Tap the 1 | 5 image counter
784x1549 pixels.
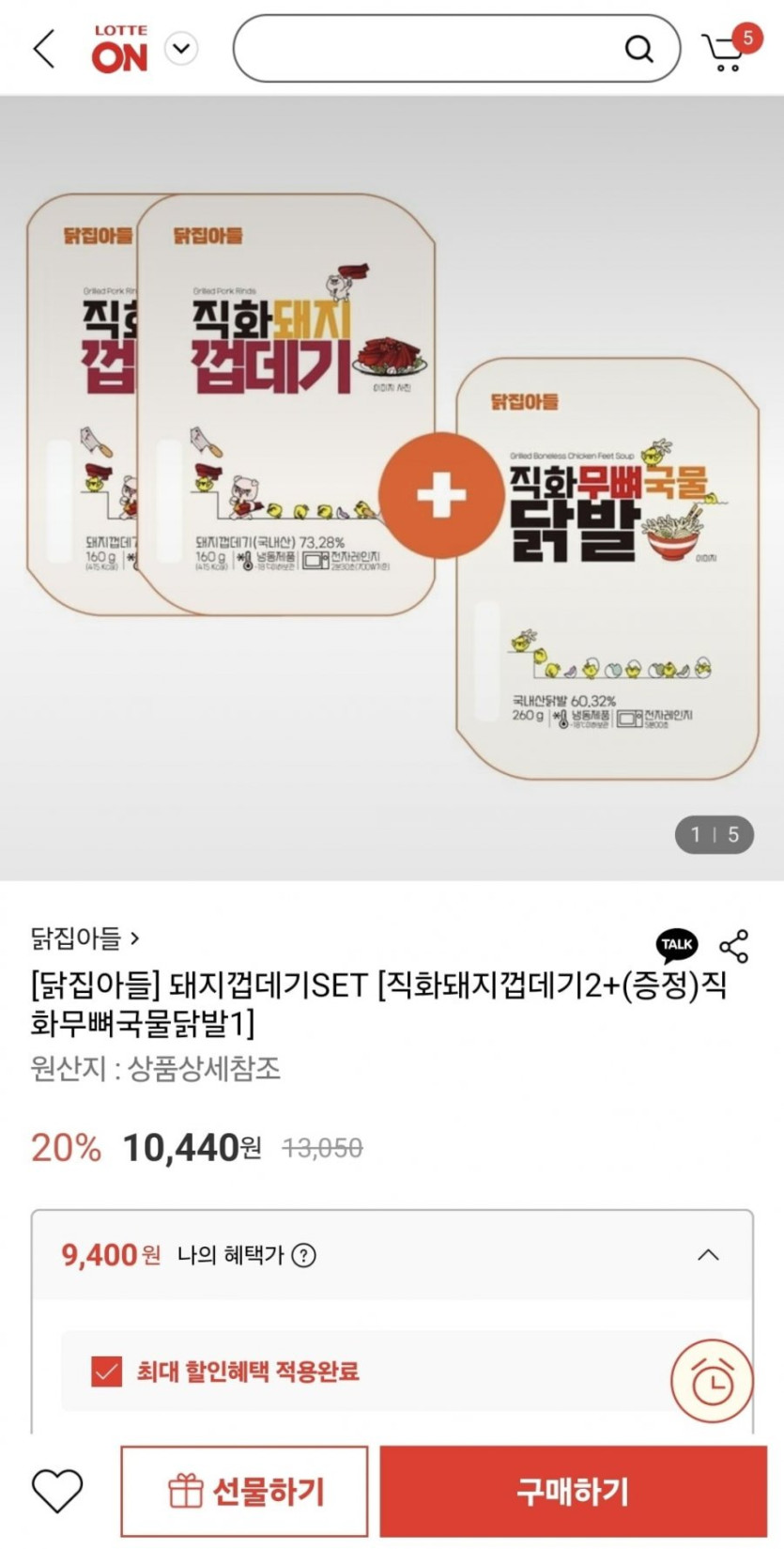click(x=715, y=834)
